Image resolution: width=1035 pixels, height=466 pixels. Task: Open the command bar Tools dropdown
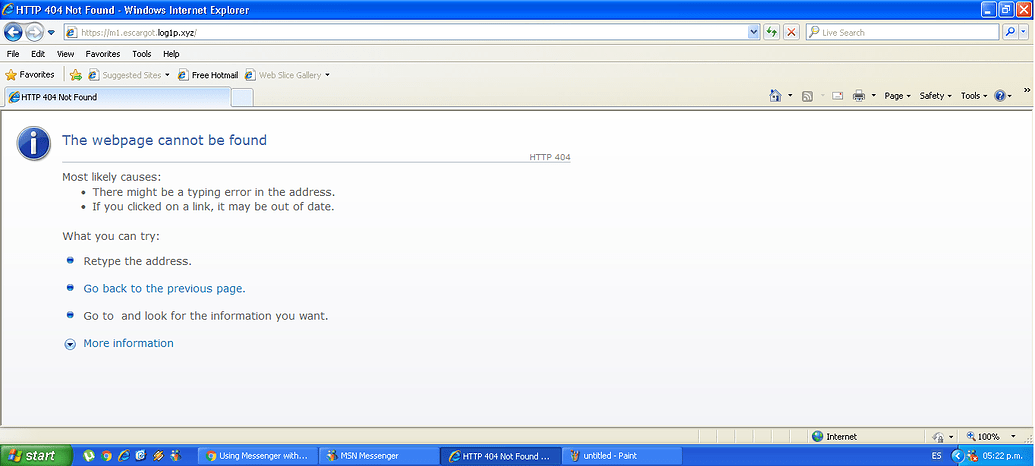pyautogui.click(x=974, y=96)
